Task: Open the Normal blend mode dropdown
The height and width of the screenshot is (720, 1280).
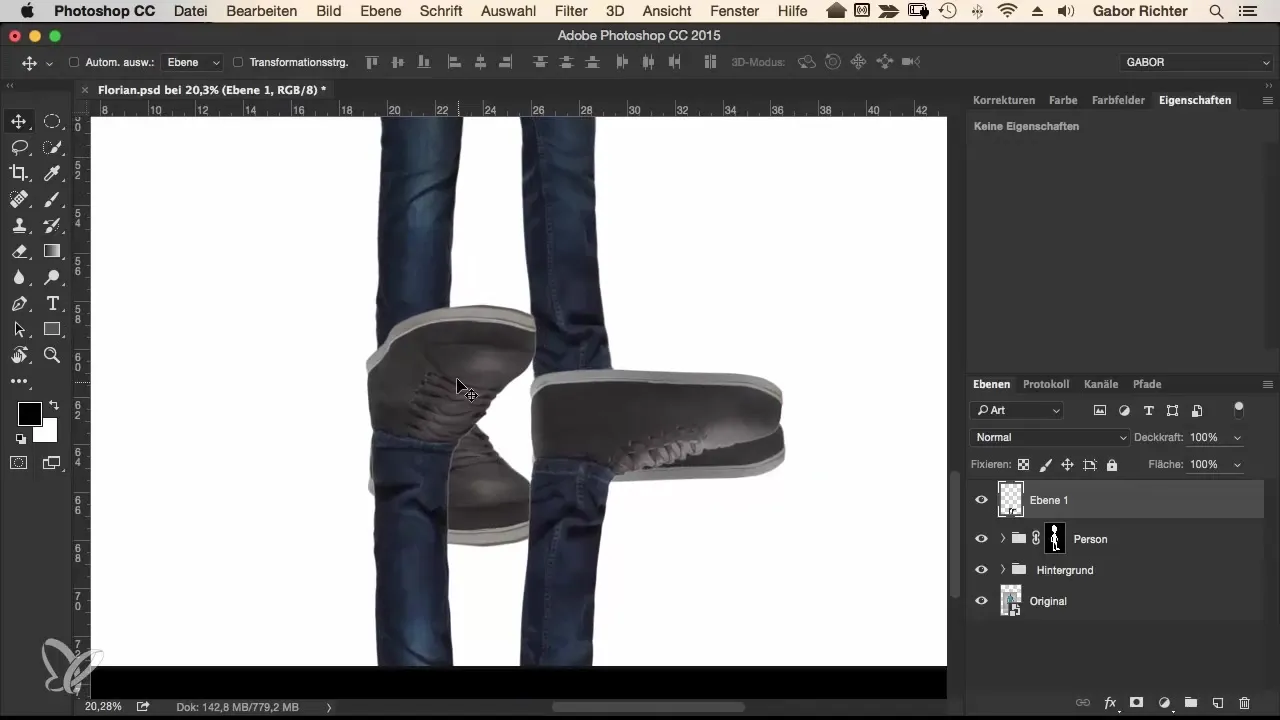Action: [x=1050, y=437]
